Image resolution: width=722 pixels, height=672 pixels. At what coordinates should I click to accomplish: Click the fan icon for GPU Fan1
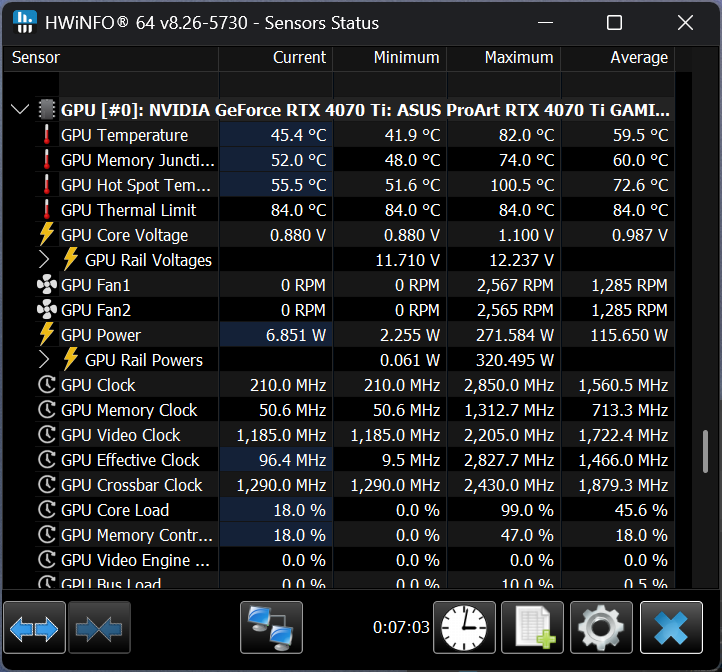coord(47,285)
